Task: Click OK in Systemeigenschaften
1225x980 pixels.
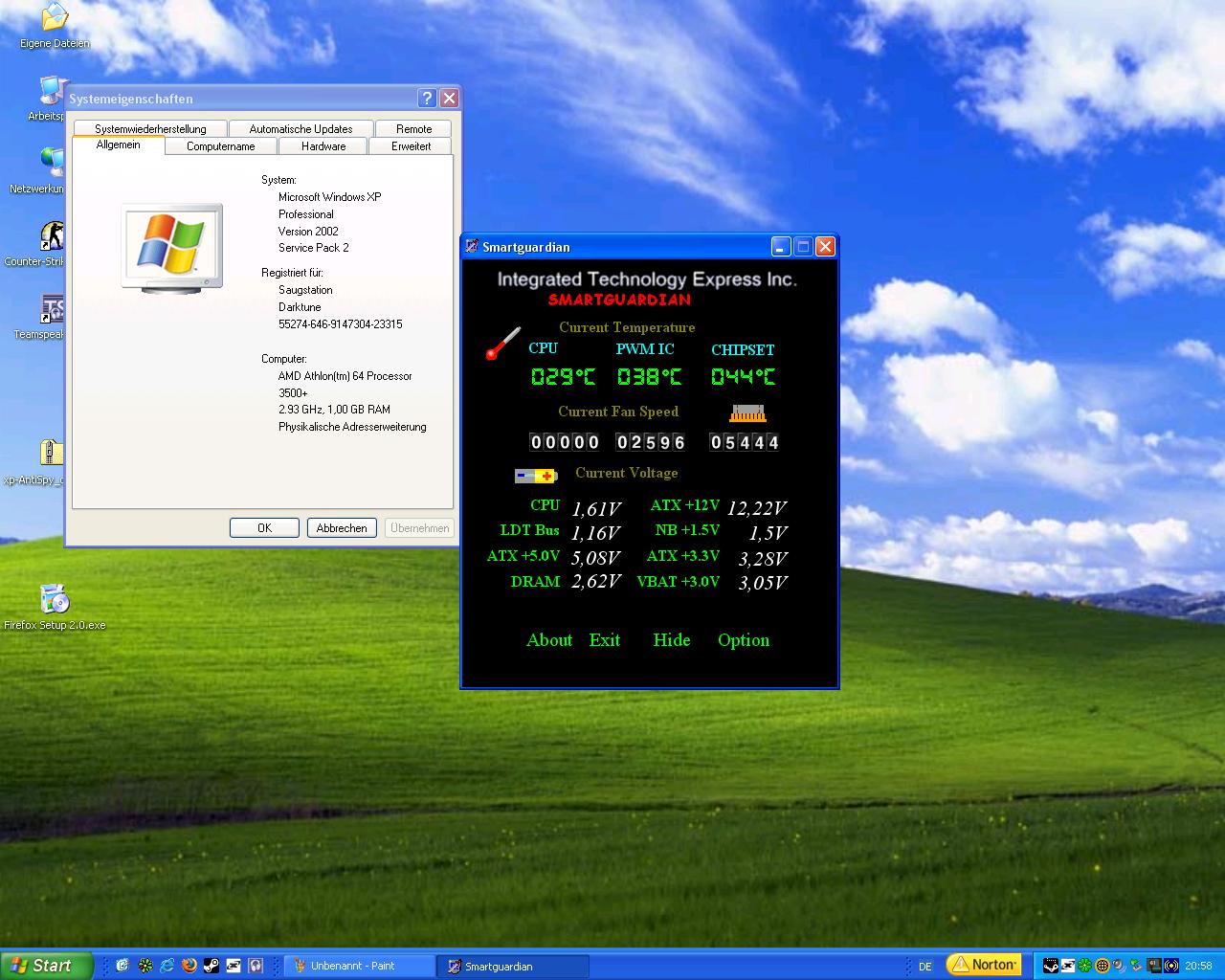Action: 264,527
